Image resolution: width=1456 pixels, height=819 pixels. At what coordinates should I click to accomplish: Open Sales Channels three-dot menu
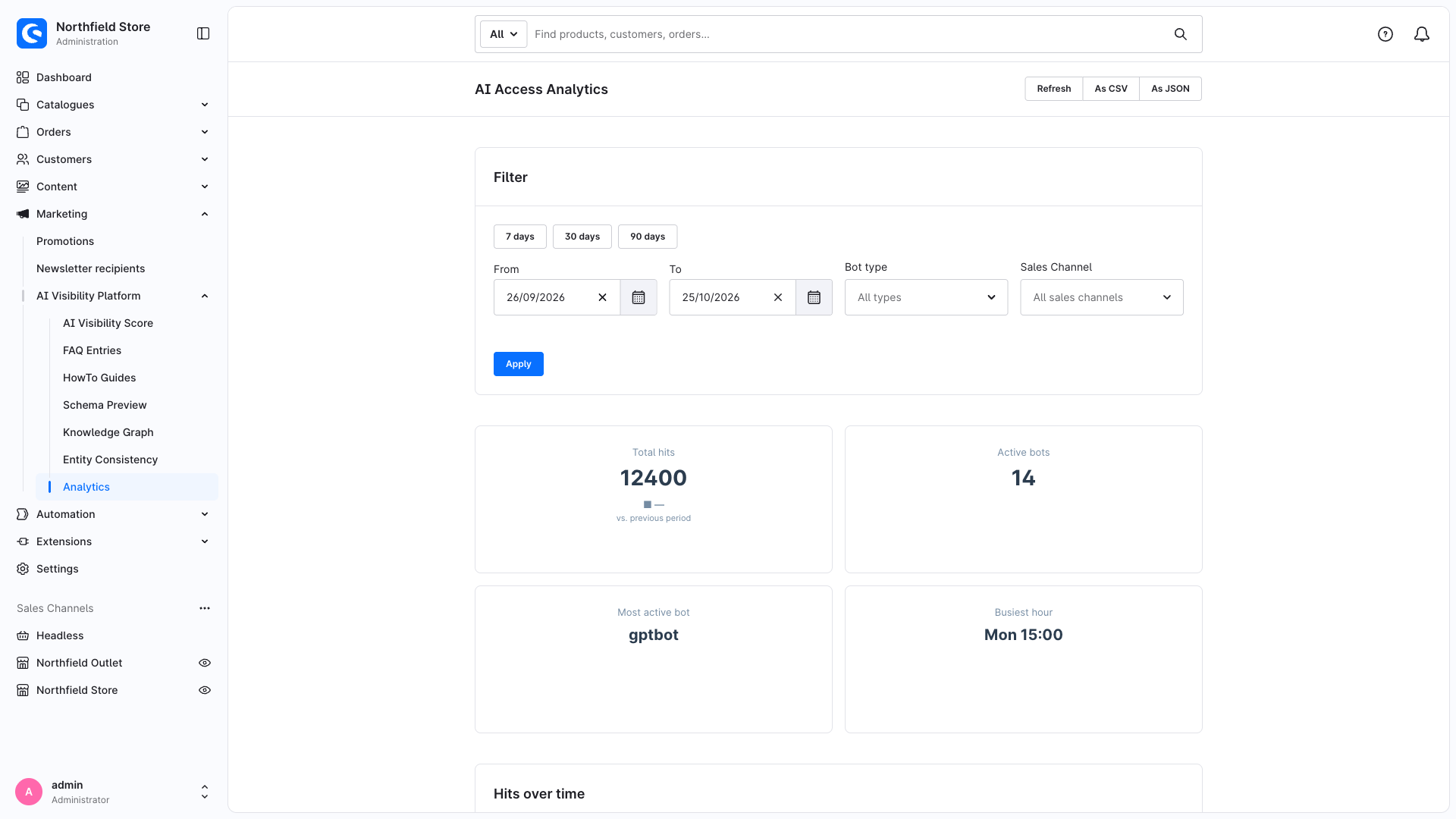tap(205, 608)
